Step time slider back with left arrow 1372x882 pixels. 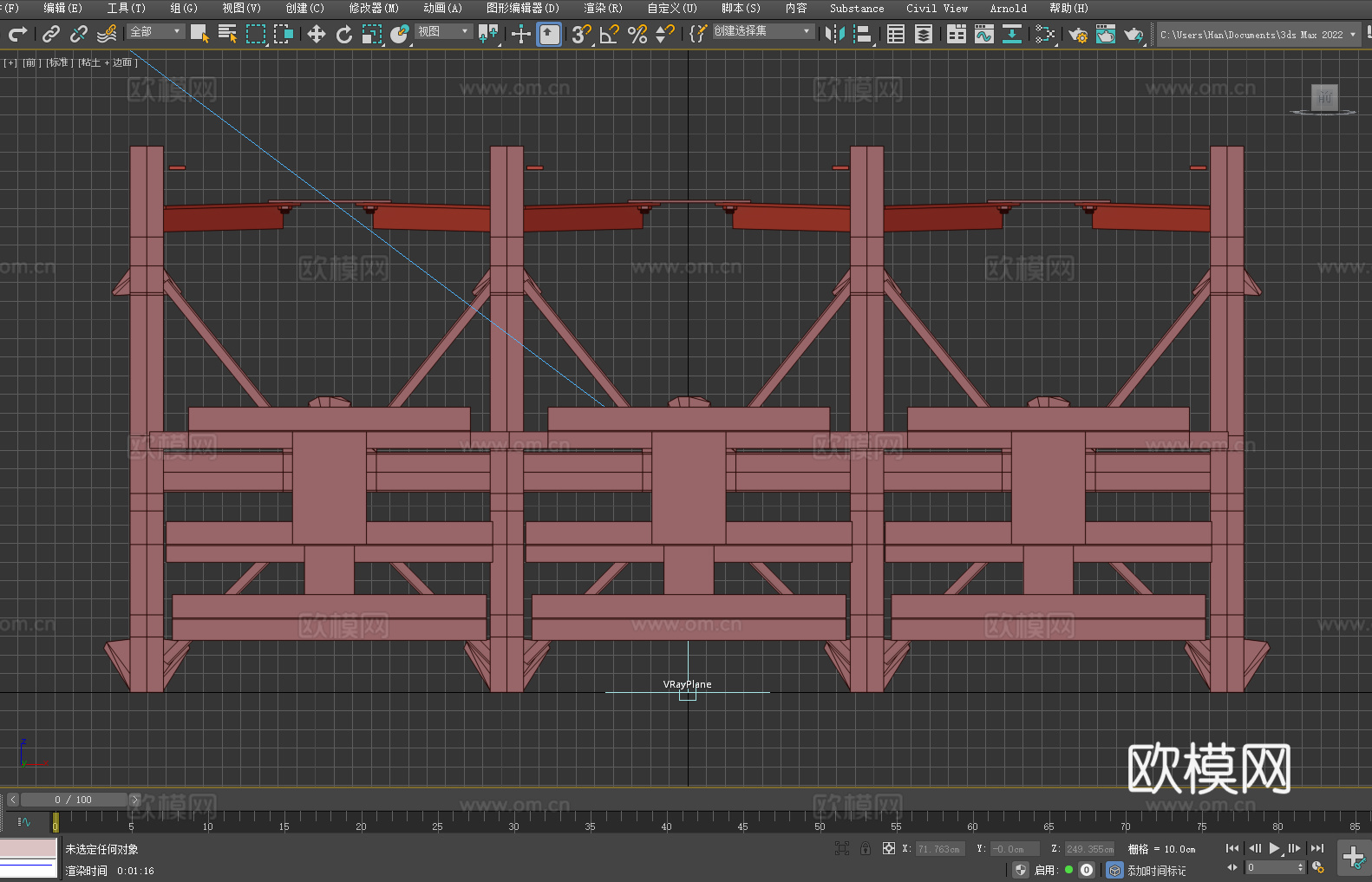click(13, 800)
